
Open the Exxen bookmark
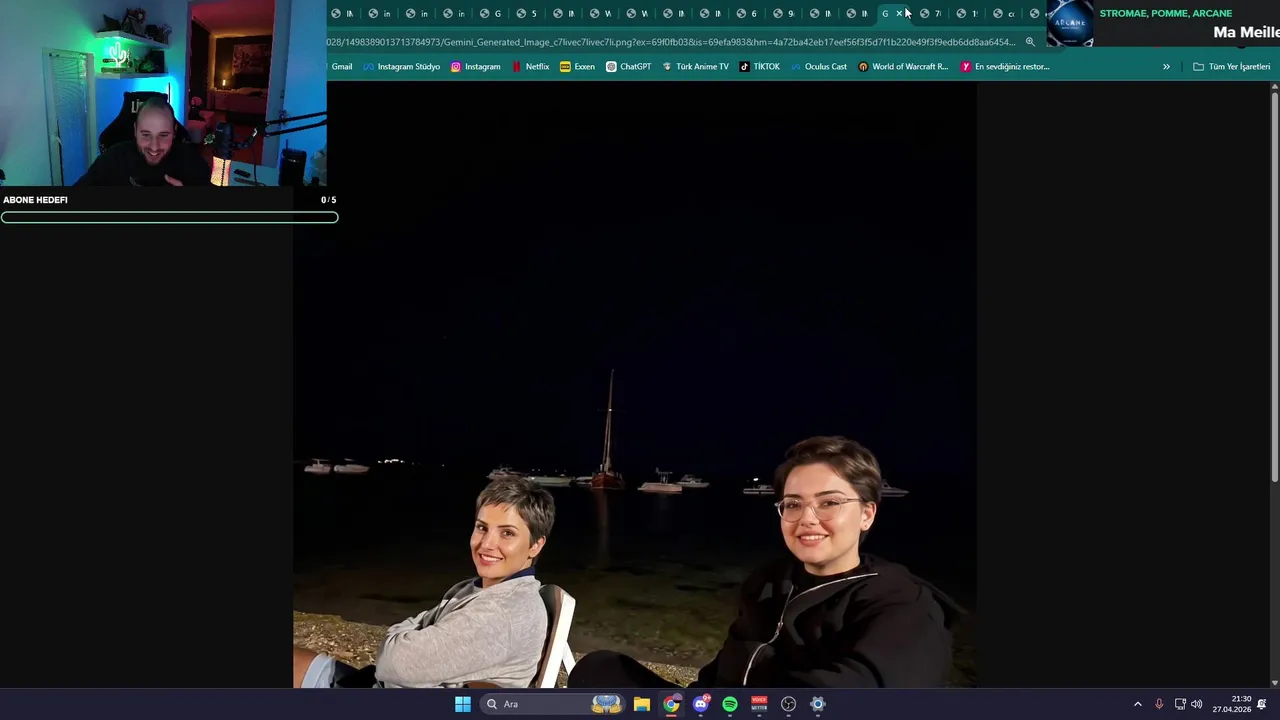coord(577,67)
